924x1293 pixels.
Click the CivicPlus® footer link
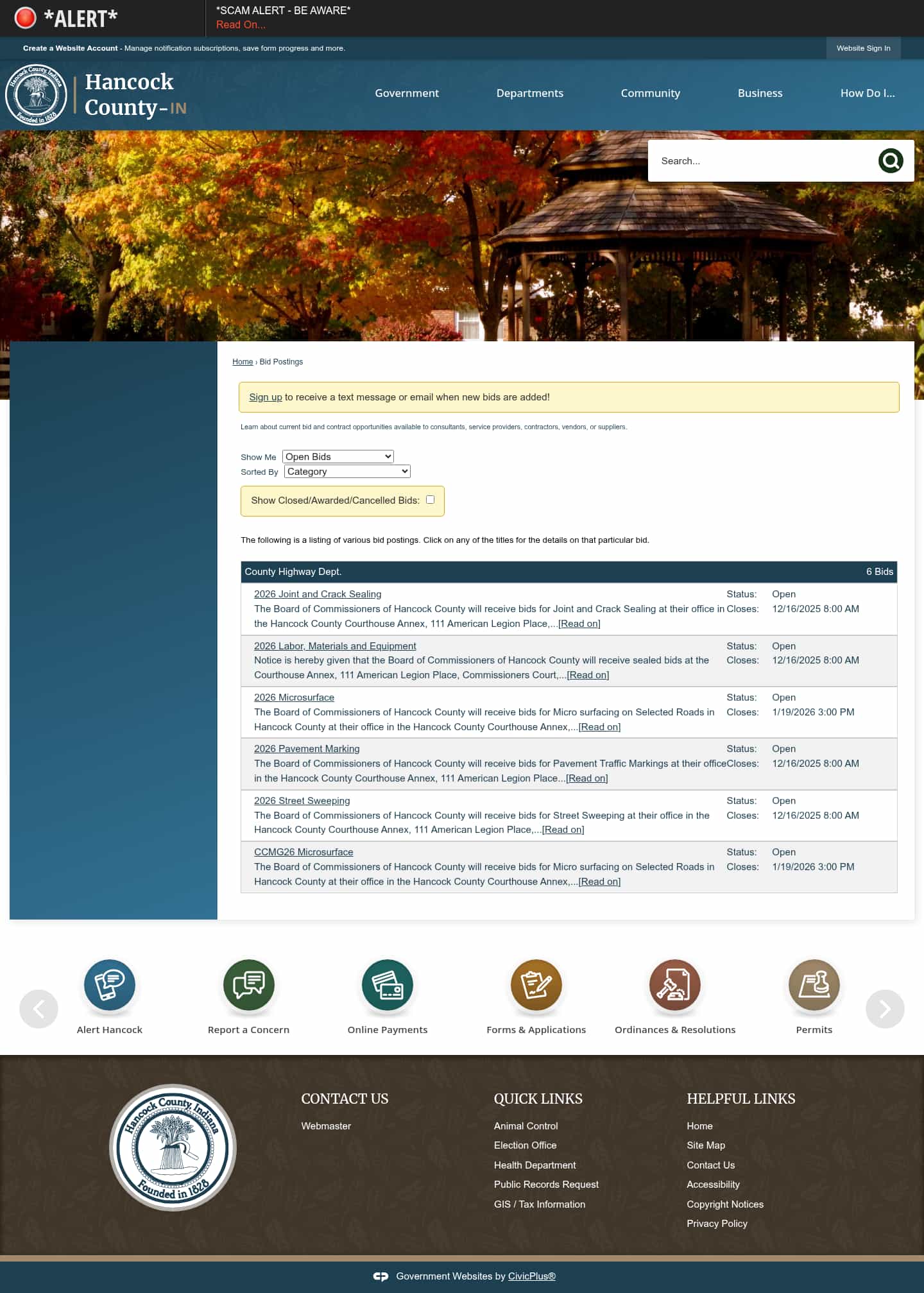(532, 1276)
